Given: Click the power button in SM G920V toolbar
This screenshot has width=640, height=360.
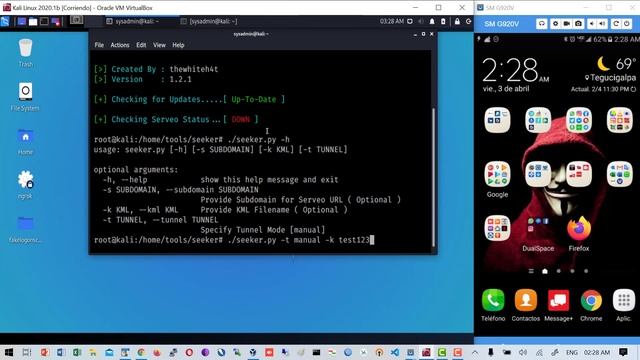Looking at the screenshot, I should click(x=627, y=24).
